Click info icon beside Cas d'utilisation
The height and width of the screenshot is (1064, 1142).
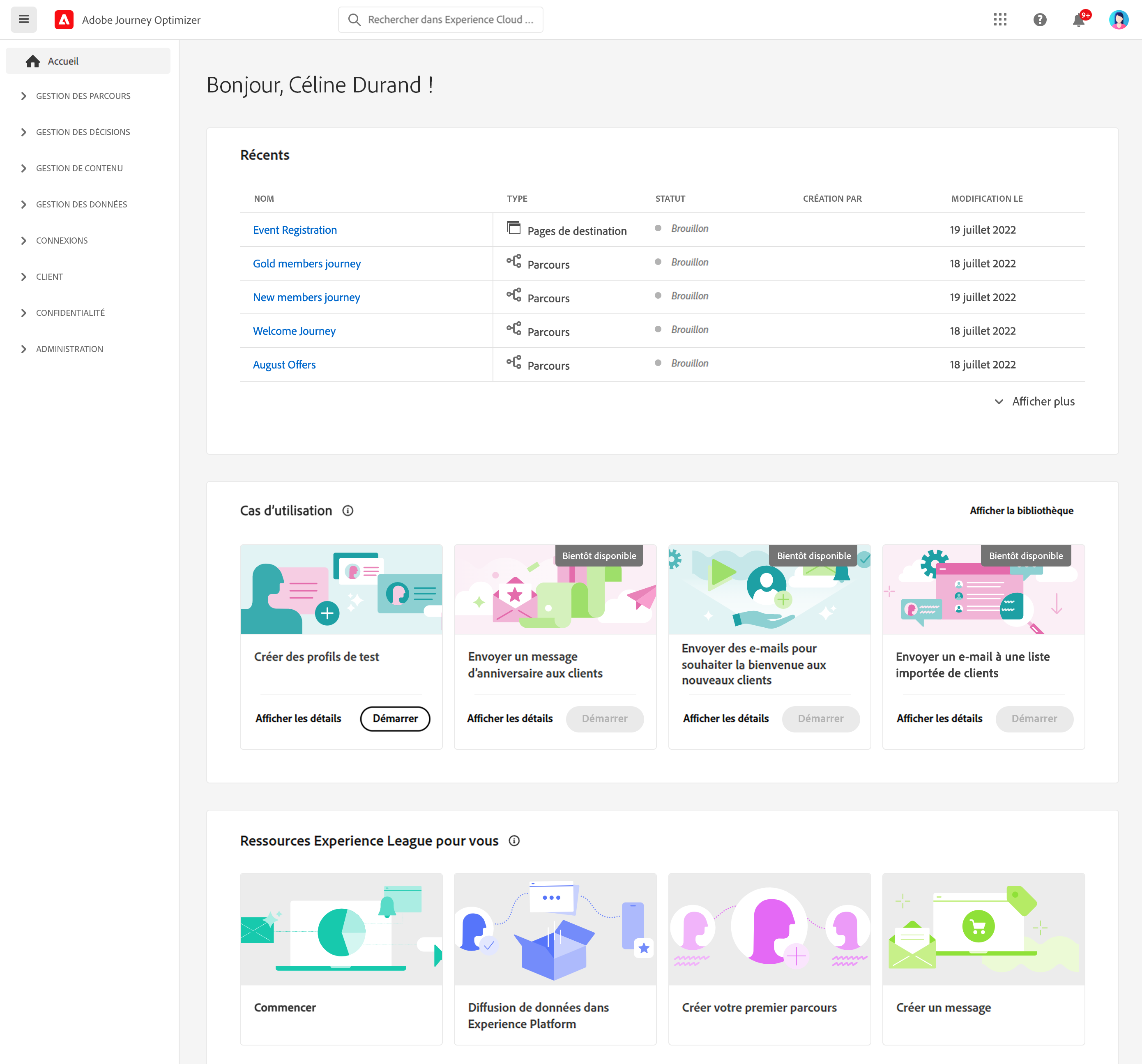coord(348,510)
